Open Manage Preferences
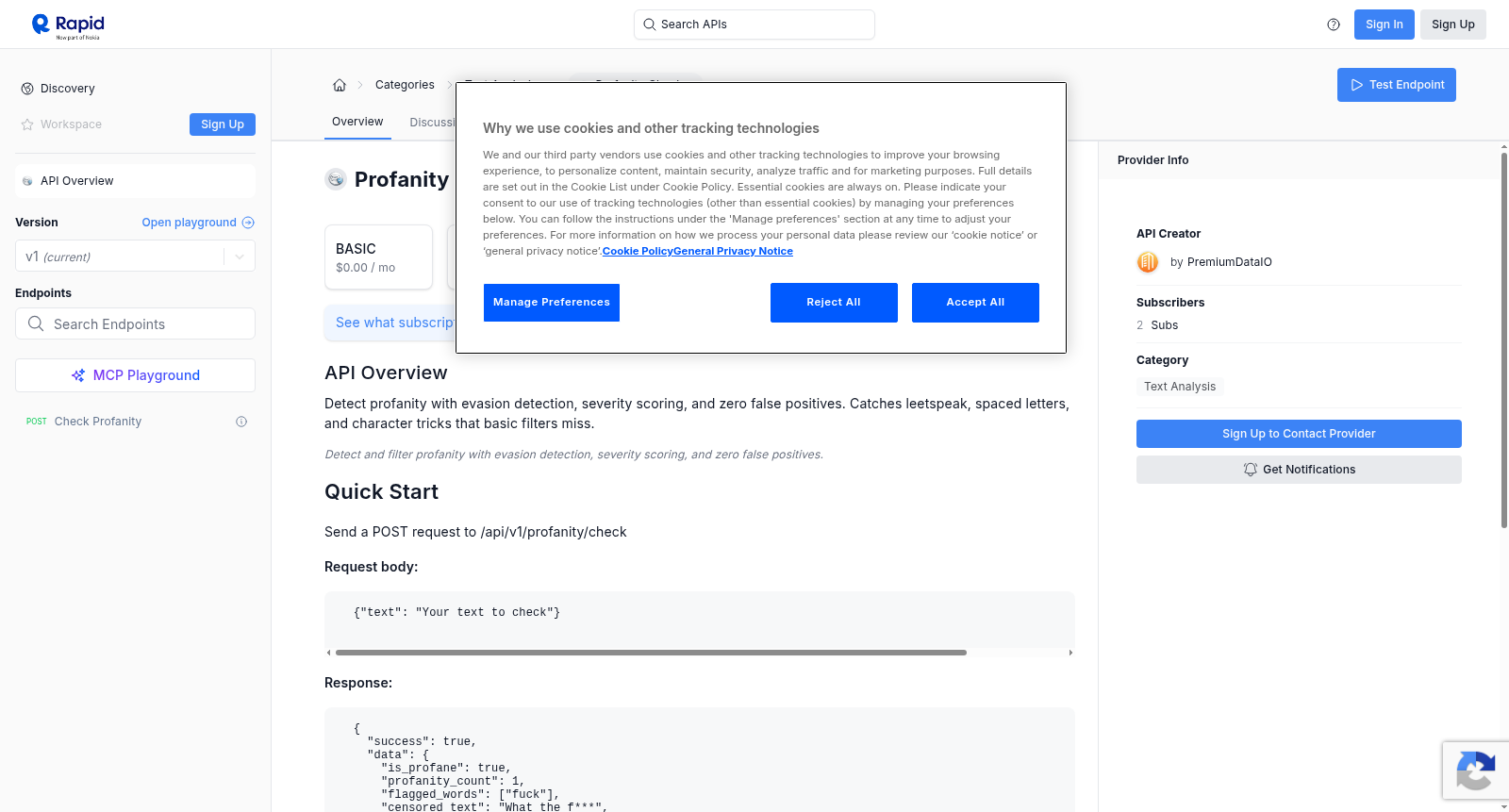Screen dimensions: 1509x812 (x=552, y=303)
